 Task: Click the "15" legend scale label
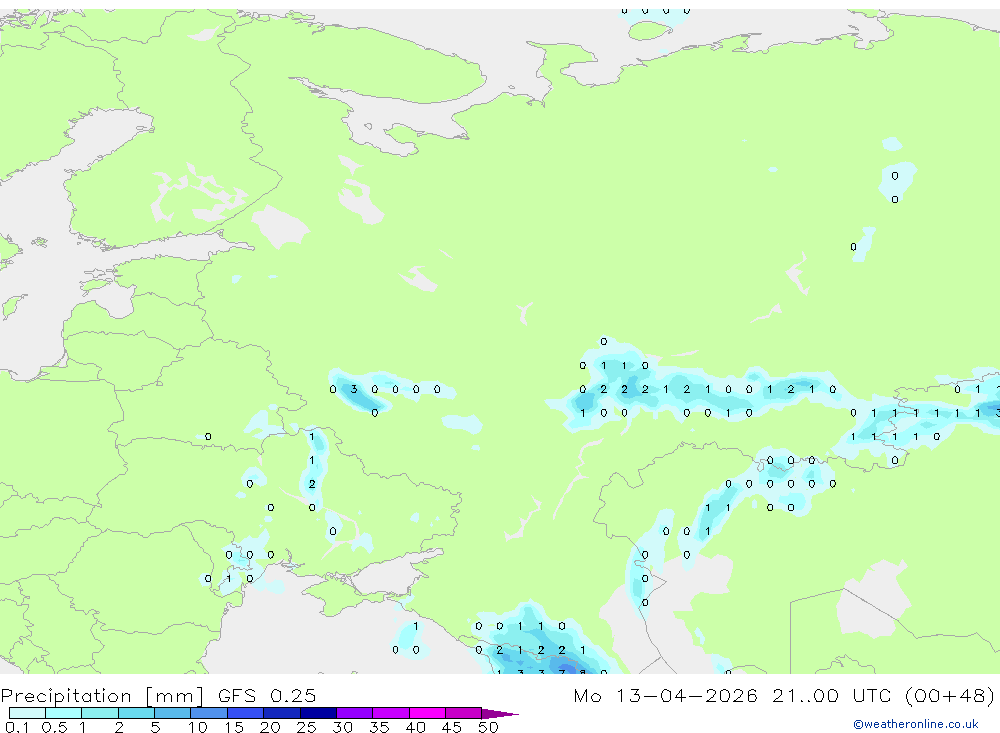[x=234, y=727]
